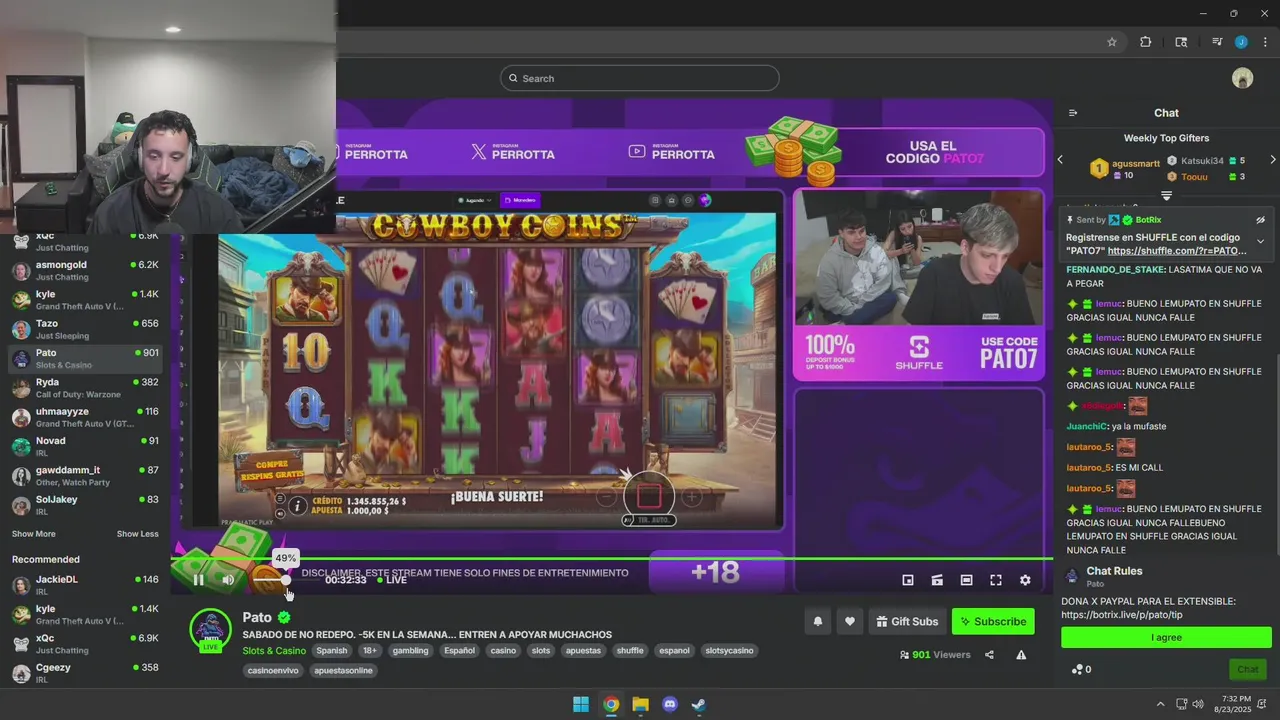Open the user account avatar menu

1242,78
